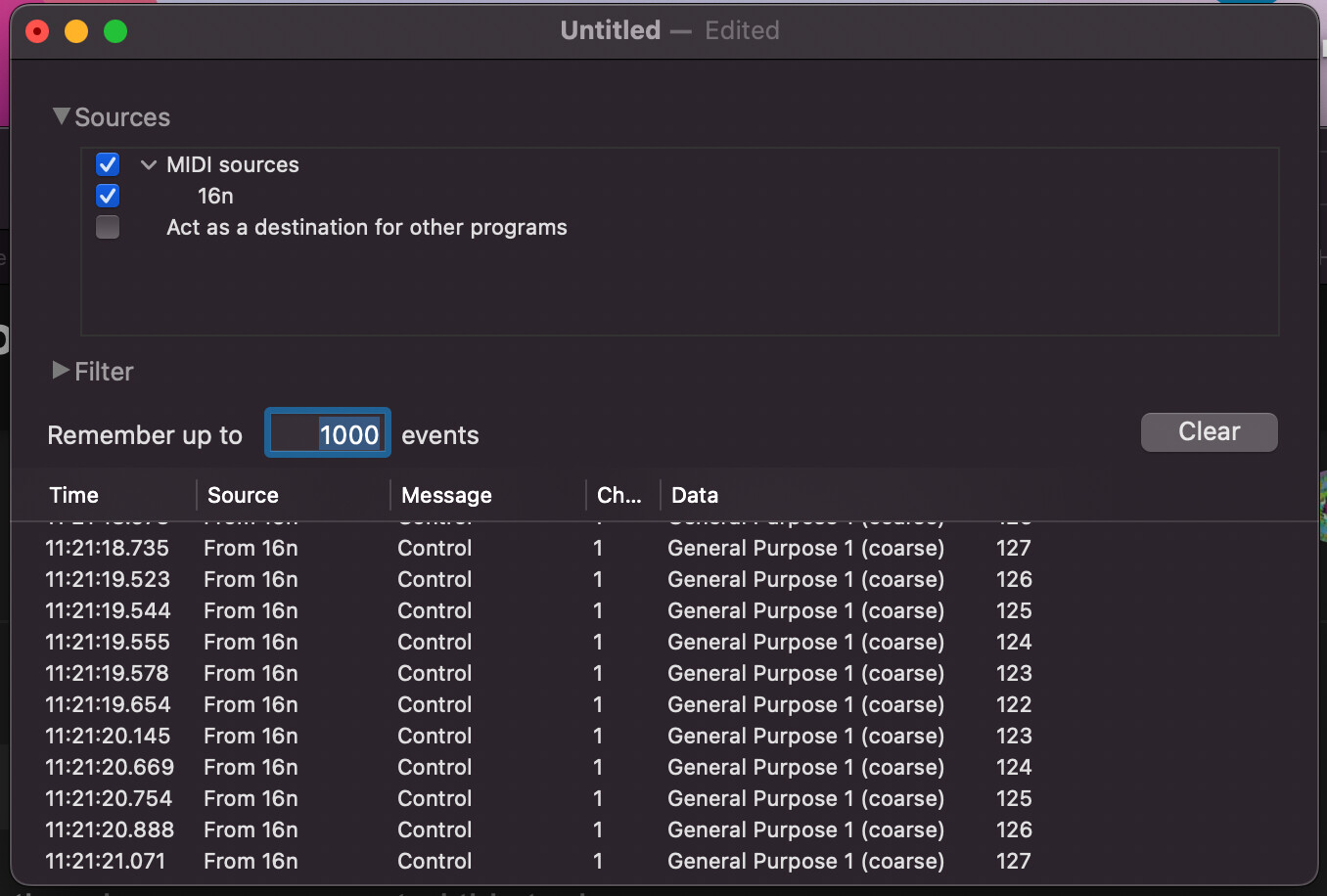1327x896 pixels.
Task: Select the 16n source label
Action: (x=215, y=196)
